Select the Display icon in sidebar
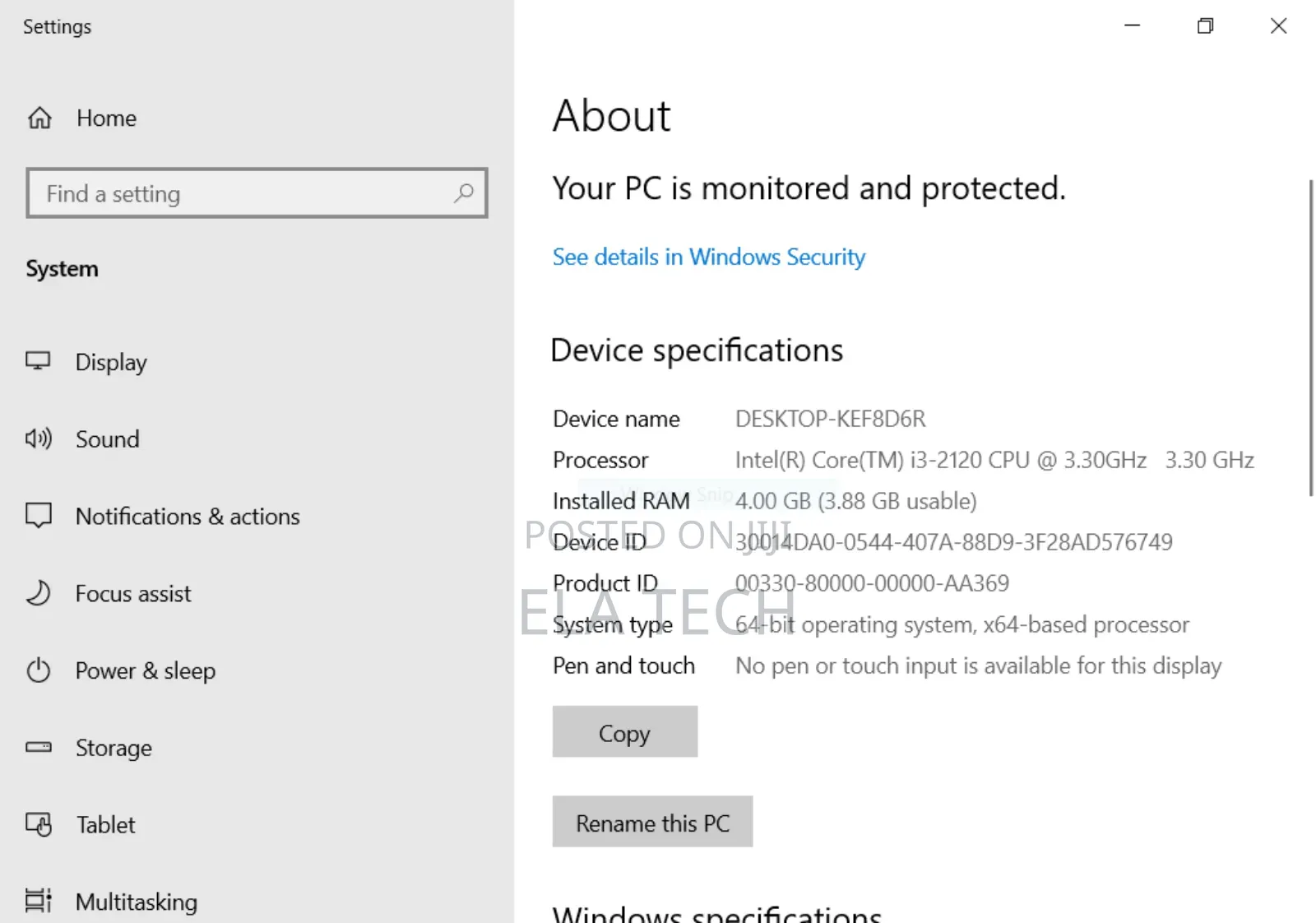Image resolution: width=1316 pixels, height=923 pixels. tap(38, 361)
